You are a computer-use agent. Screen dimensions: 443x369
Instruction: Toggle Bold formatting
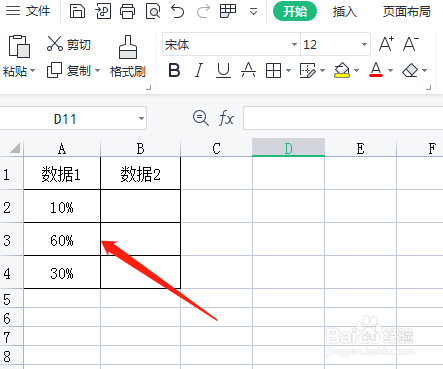coord(174,70)
